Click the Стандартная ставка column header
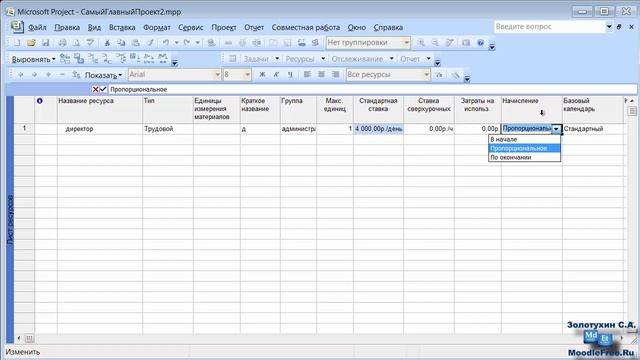 pyautogui.click(x=378, y=109)
